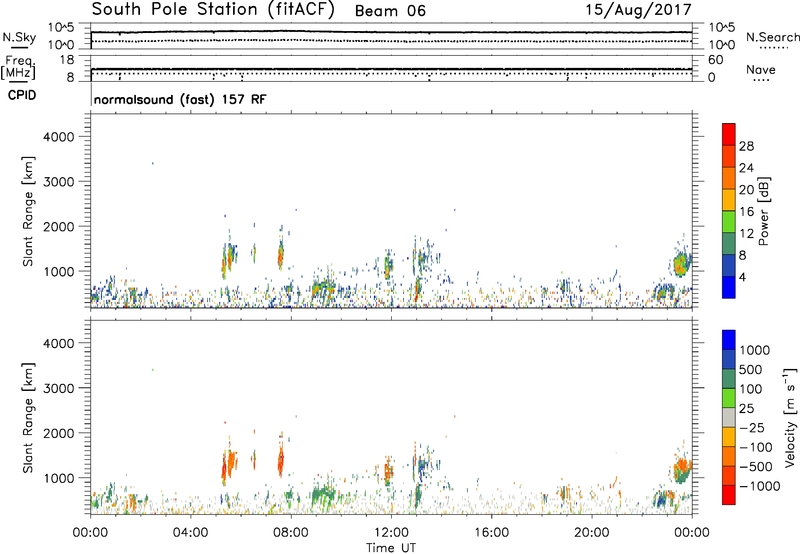Click the 'Slant Range [km]' label of velocity panel
The width and height of the screenshot is (800, 554).
(x=28, y=418)
